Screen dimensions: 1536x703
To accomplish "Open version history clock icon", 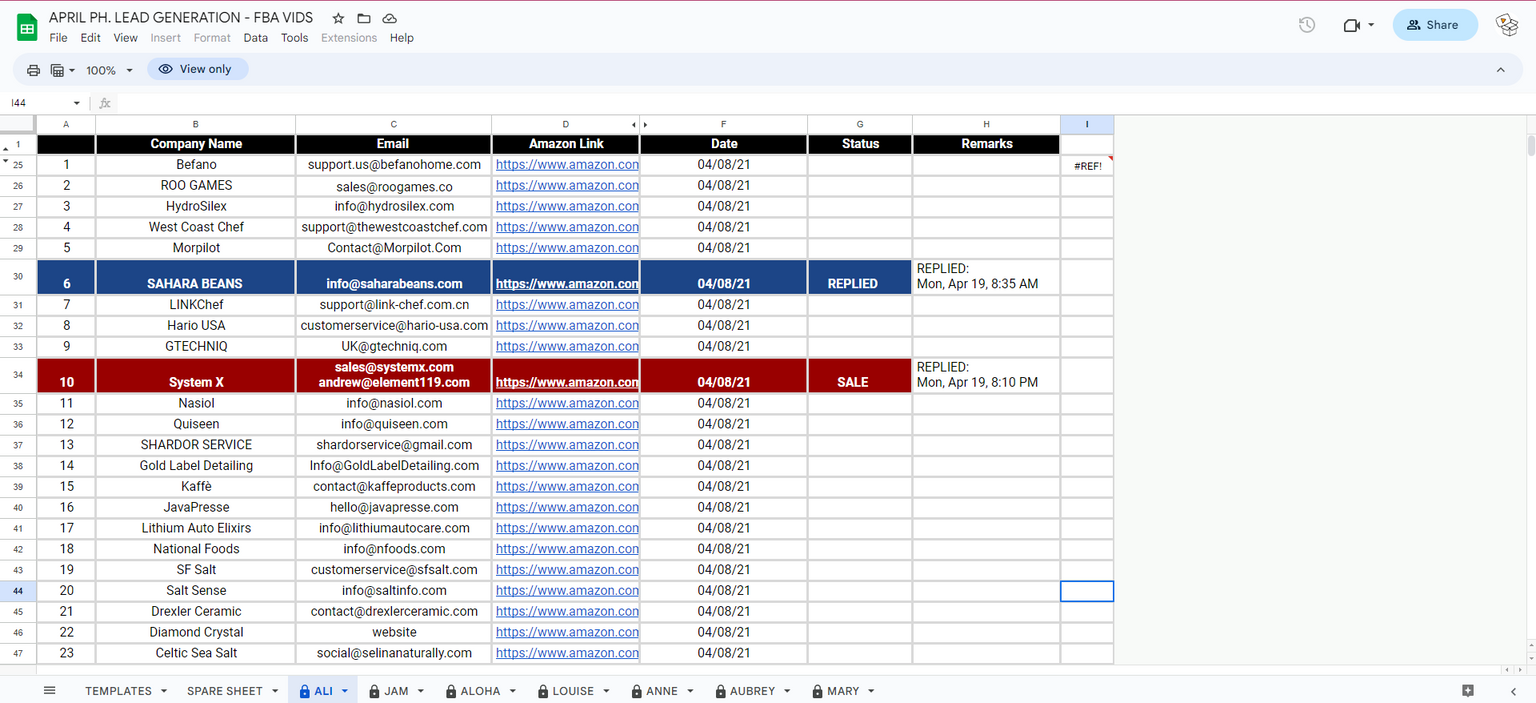I will pyautogui.click(x=1307, y=25).
